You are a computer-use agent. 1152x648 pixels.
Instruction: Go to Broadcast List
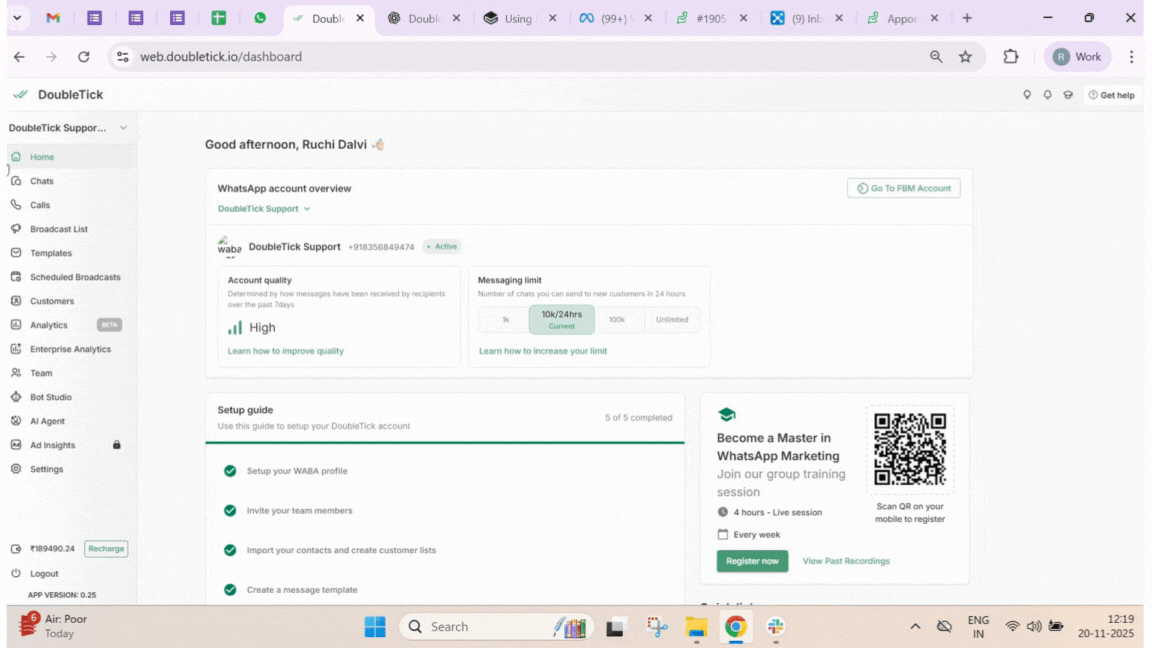tap(58, 229)
